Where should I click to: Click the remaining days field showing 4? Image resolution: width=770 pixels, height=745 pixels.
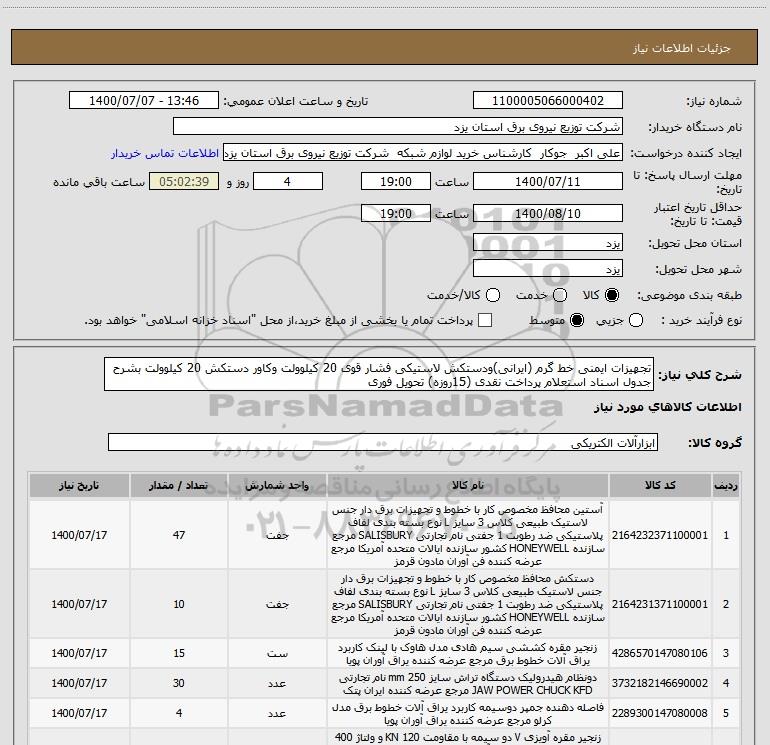[288, 181]
